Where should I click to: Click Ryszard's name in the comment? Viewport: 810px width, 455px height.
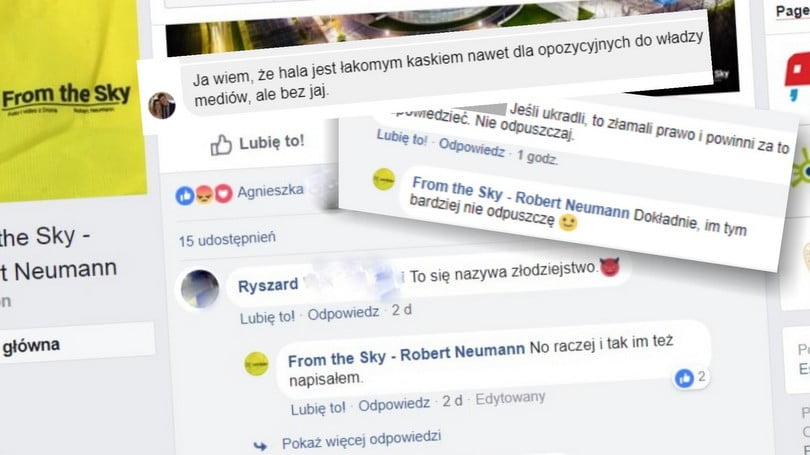click(x=268, y=285)
